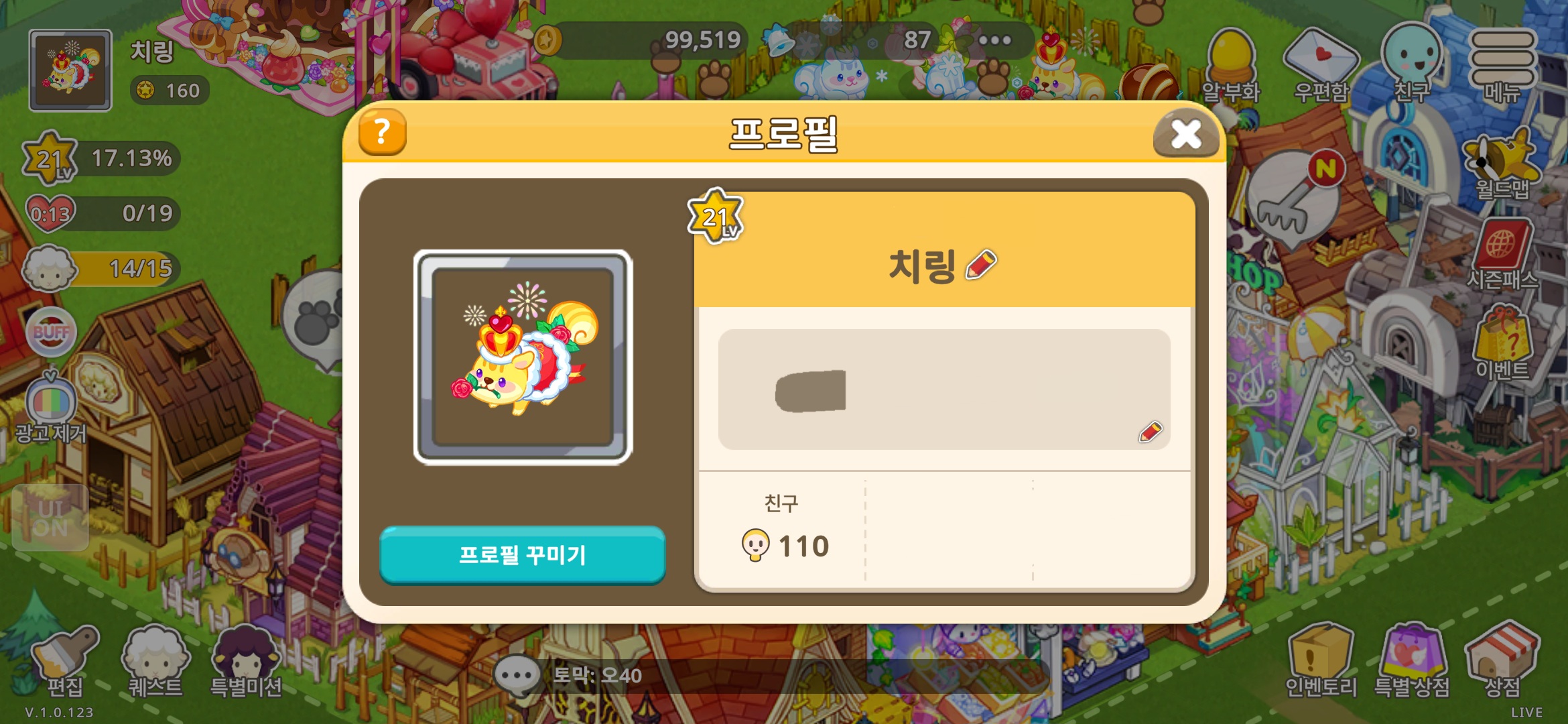Tap the 광고제거 ad removal TV icon
1568x724 pixels.
(x=51, y=408)
